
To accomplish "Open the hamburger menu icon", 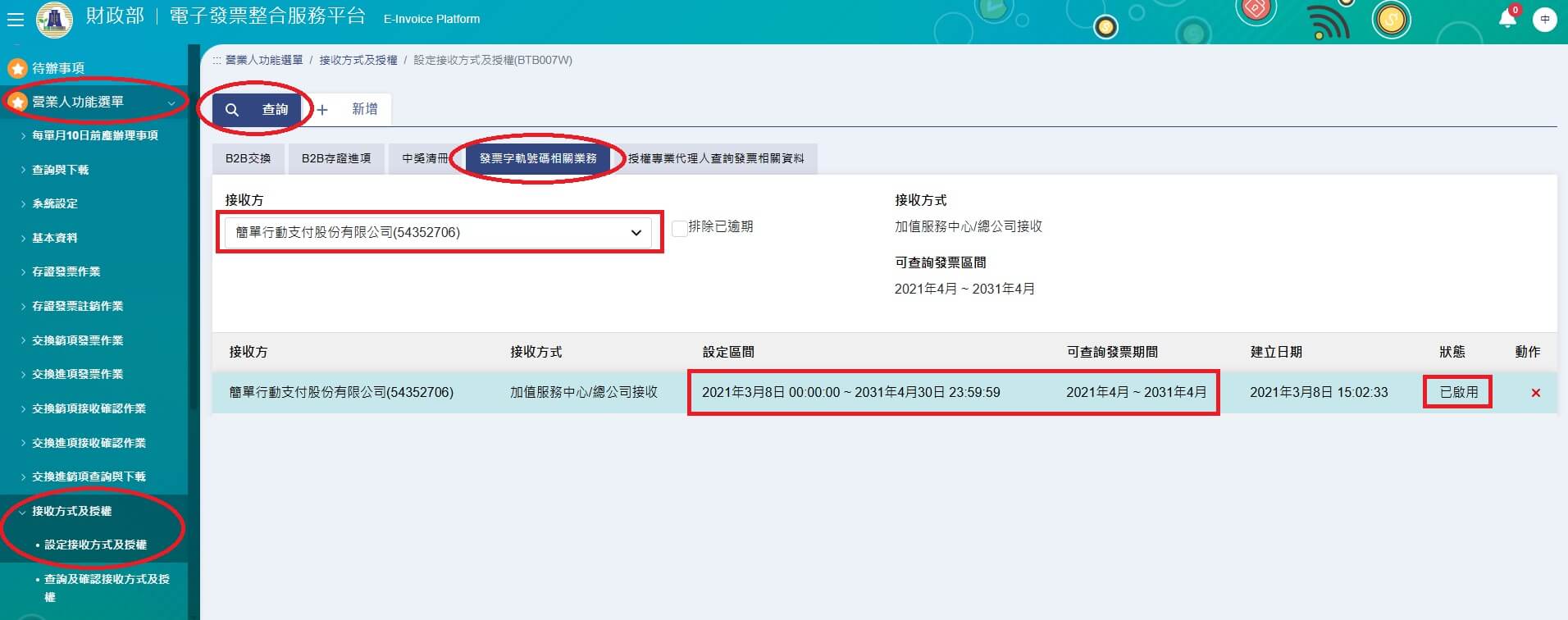I will coord(15,20).
